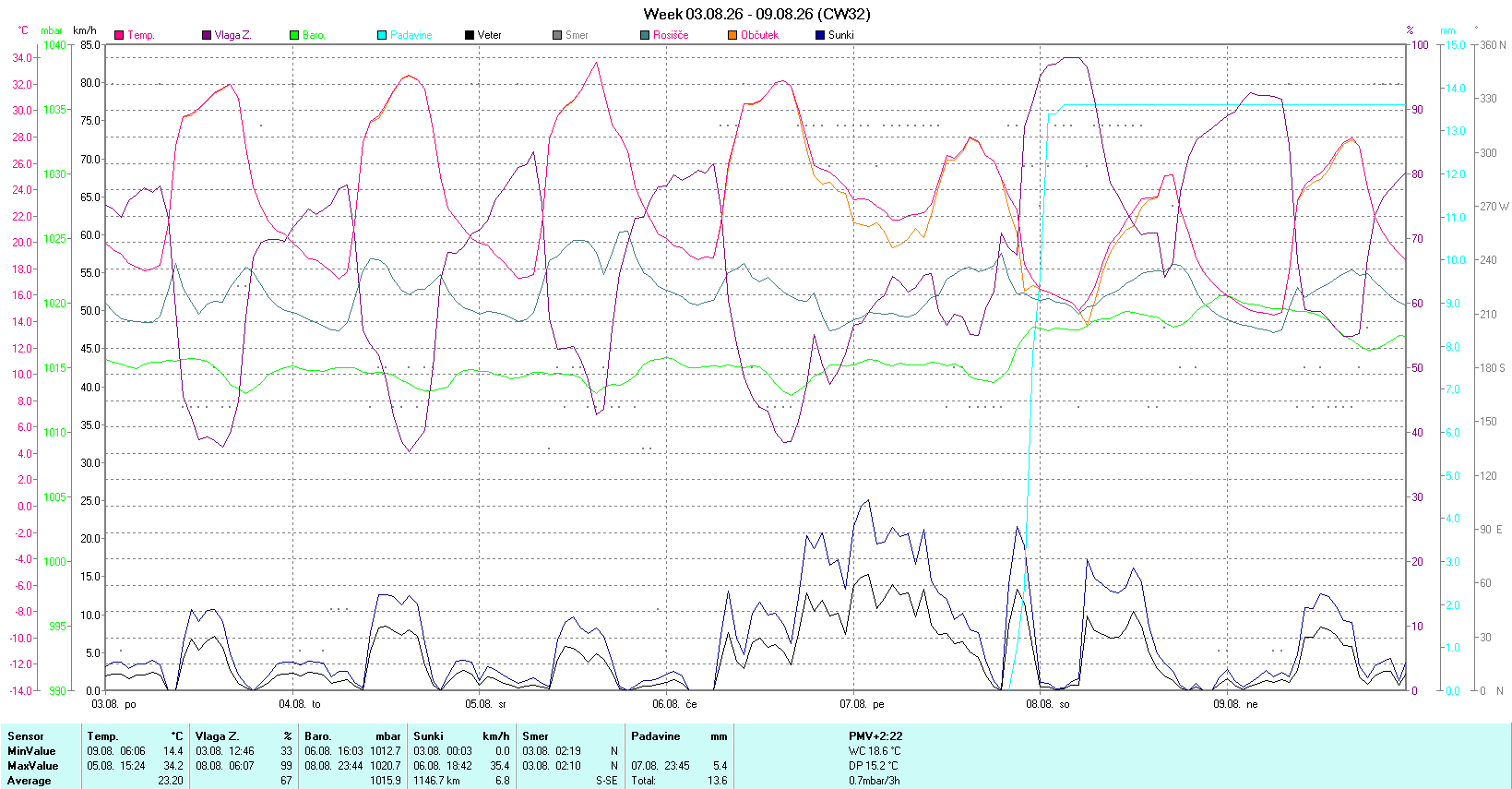Screen dimensions: 1512x789
Task: Click the 'Average' row label
Action: pos(30,781)
